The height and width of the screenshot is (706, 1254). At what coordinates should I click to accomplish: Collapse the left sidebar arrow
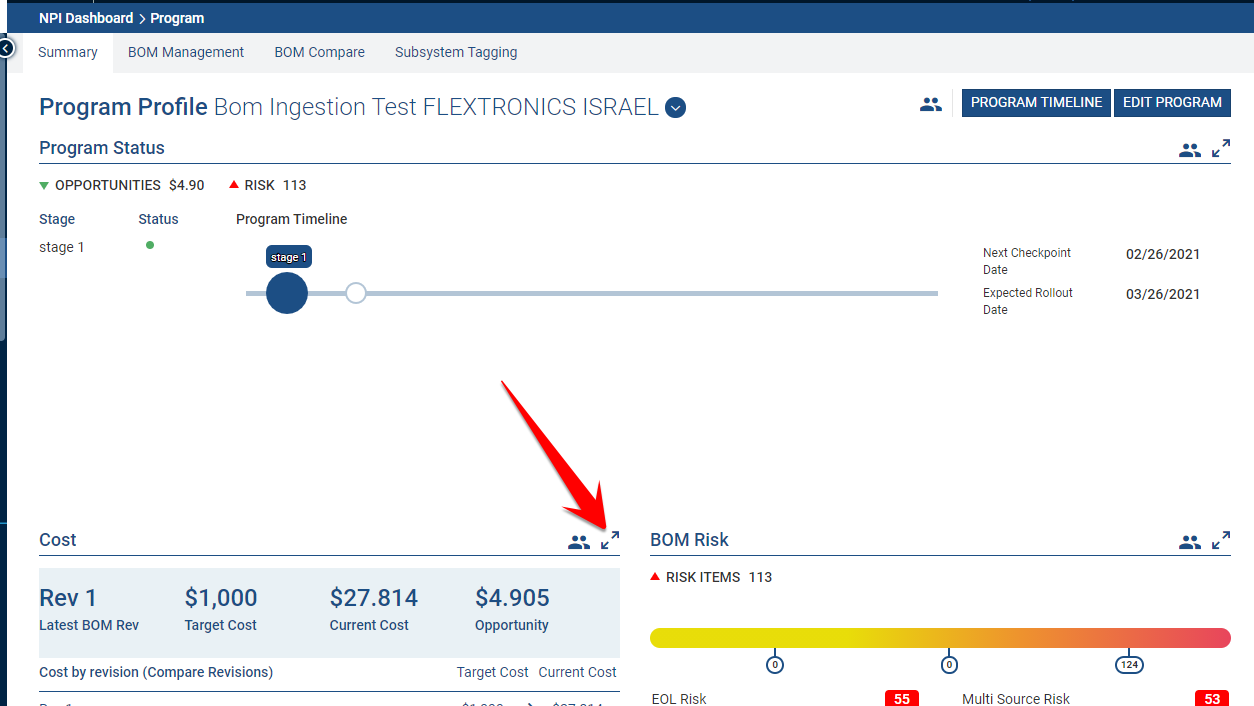6,48
